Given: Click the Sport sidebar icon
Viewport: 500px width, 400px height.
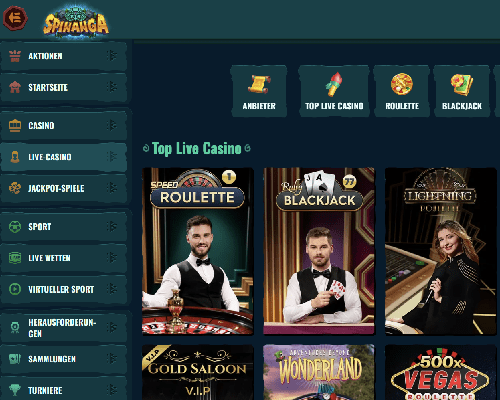Looking at the screenshot, I should click(15, 227).
